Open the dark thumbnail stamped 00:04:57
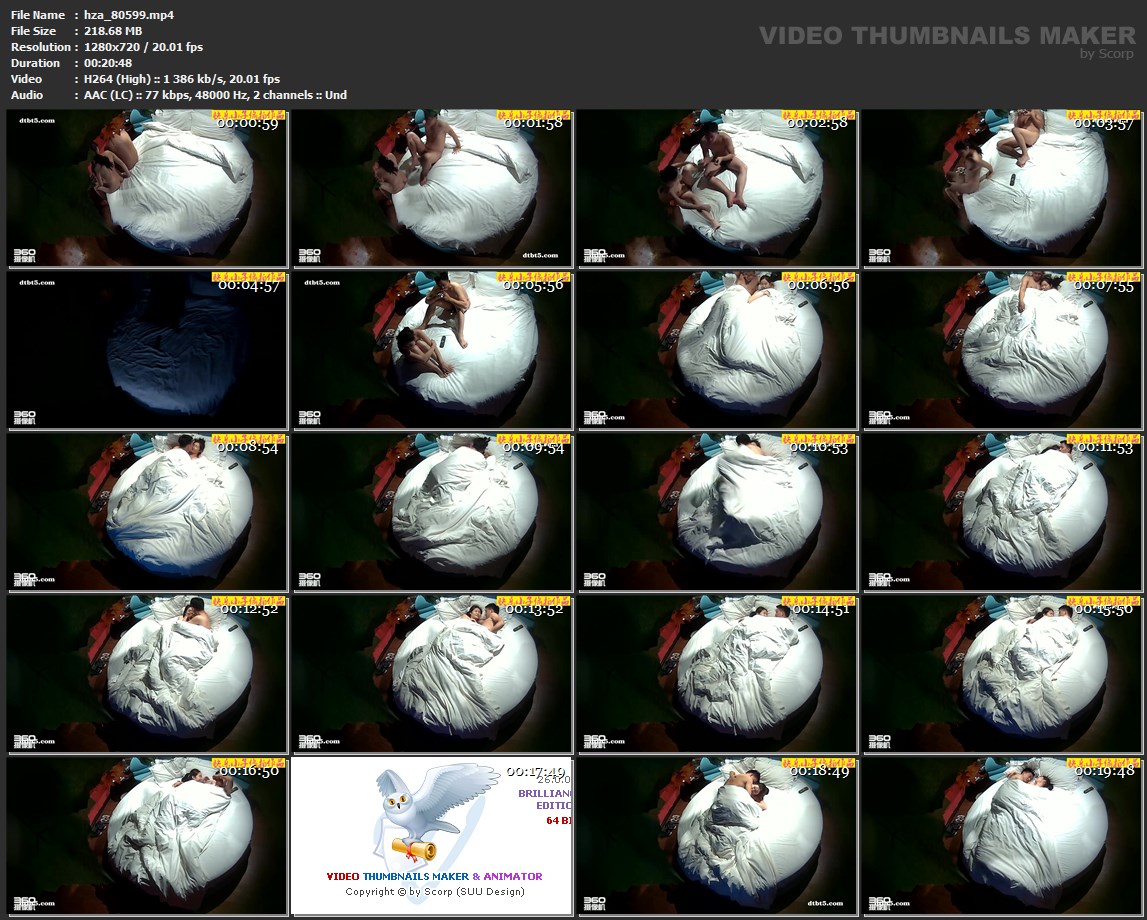 pyautogui.click(x=147, y=350)
